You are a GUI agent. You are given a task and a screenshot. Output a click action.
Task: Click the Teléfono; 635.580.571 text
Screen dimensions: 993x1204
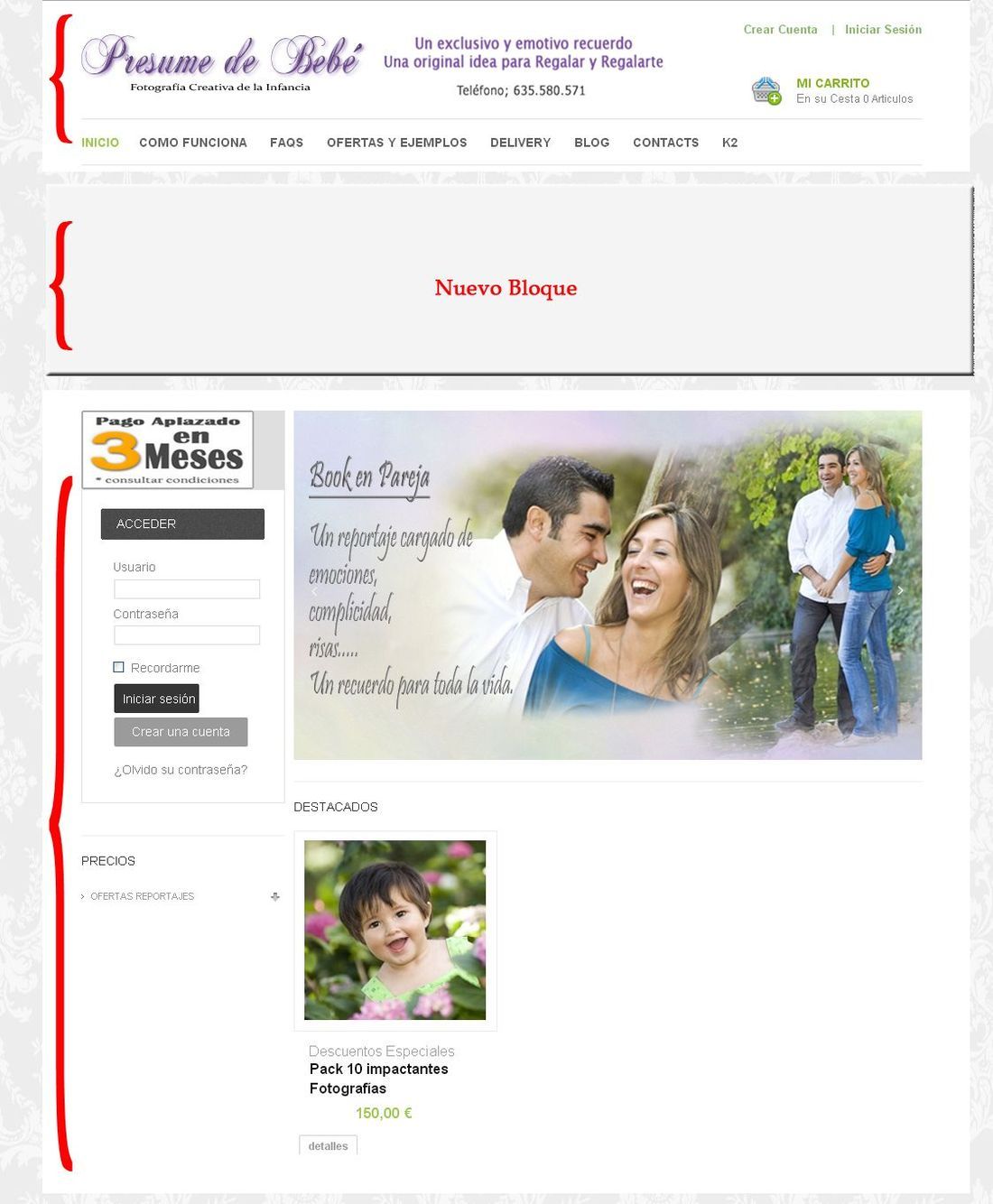tap(521, 91)
